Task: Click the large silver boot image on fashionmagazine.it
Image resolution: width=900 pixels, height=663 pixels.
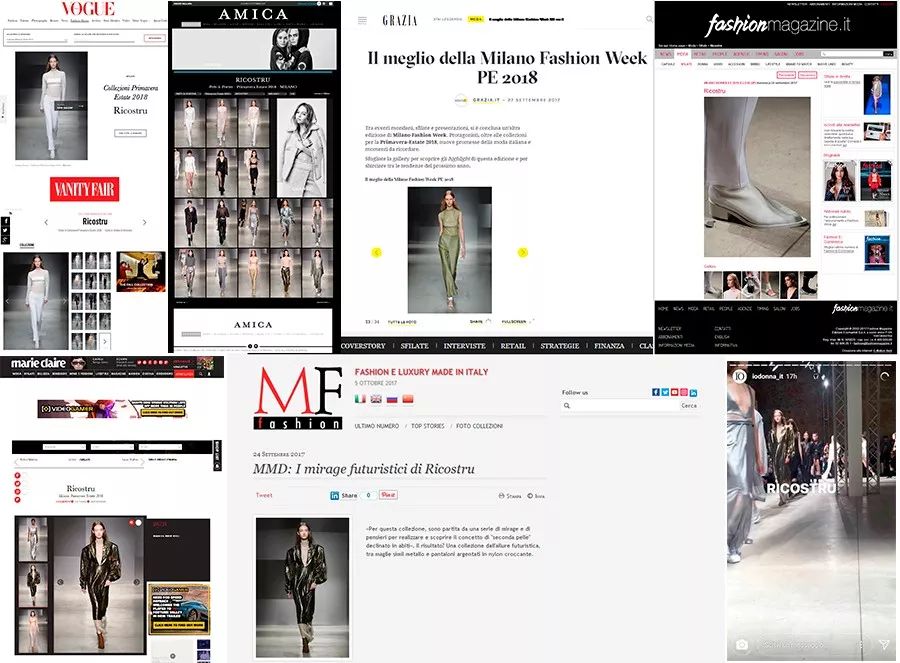Action: coord(757,177)
